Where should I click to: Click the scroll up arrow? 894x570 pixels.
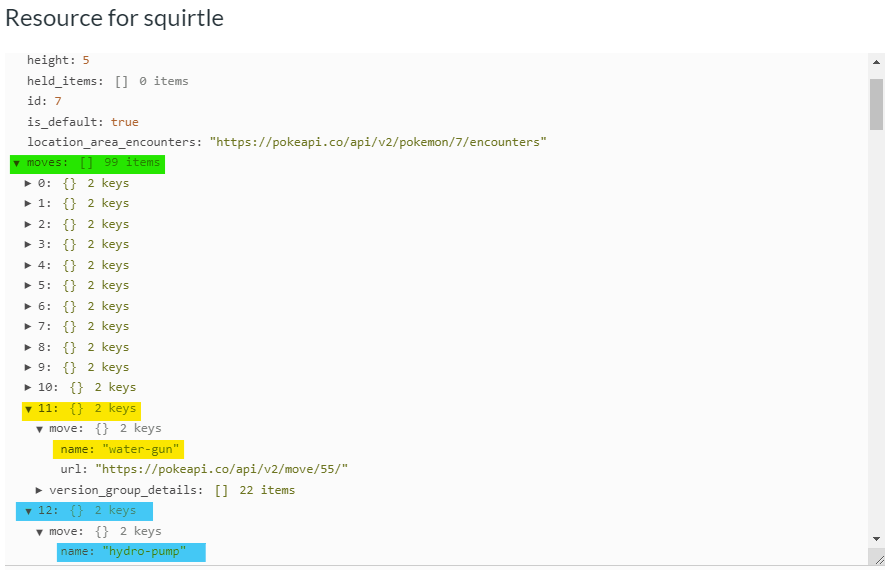pos(876,62)
